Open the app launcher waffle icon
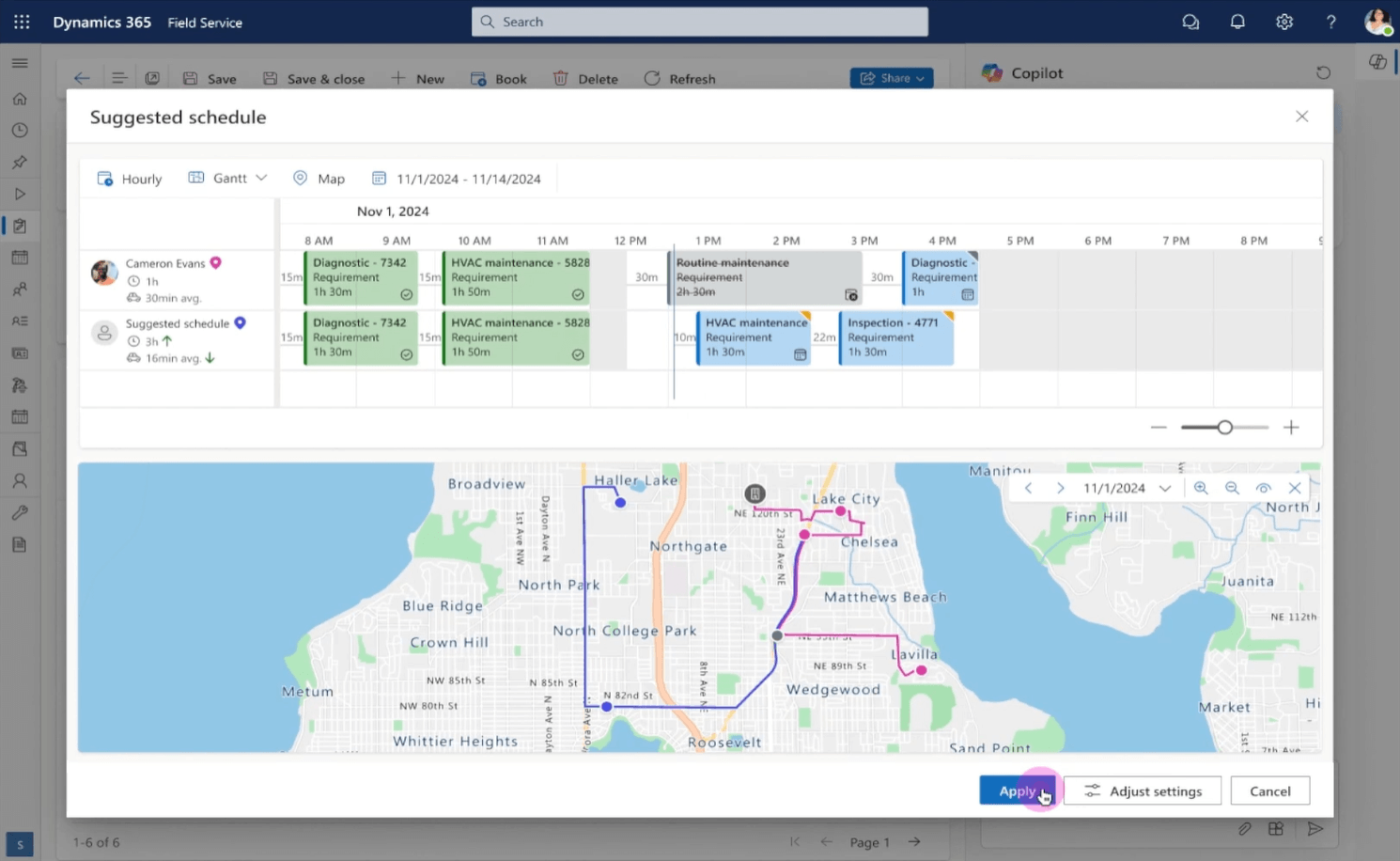This screenshot has width=1400, height=861. coord(22,22)
